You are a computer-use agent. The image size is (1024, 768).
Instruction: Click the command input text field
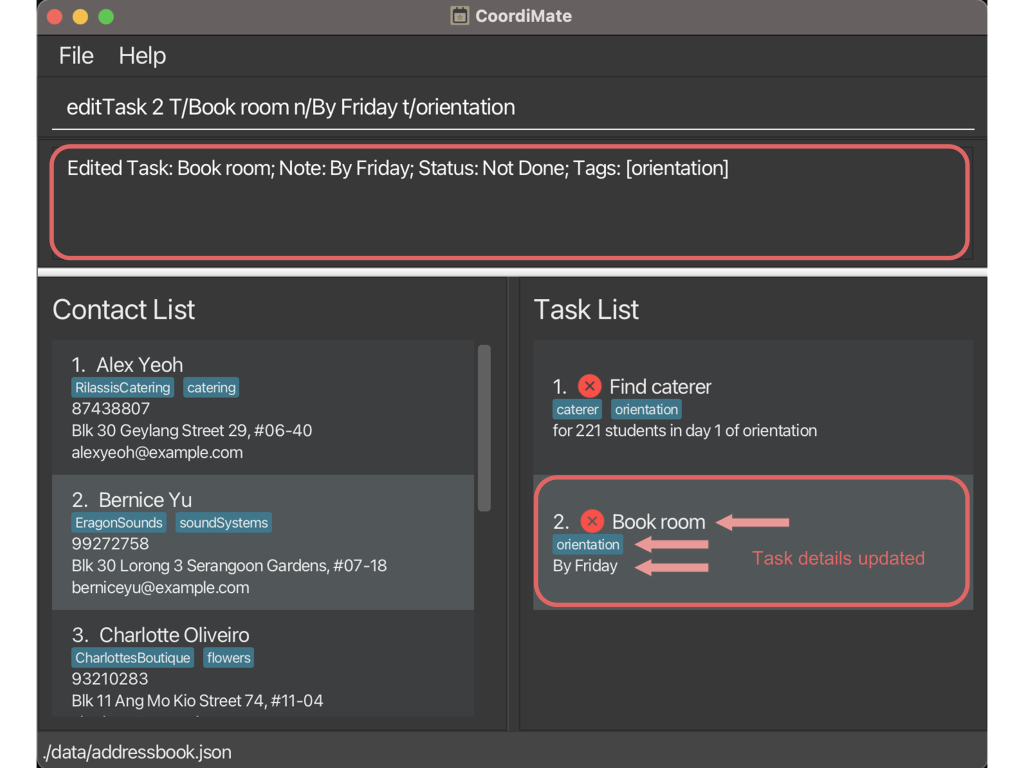[512, 107]
